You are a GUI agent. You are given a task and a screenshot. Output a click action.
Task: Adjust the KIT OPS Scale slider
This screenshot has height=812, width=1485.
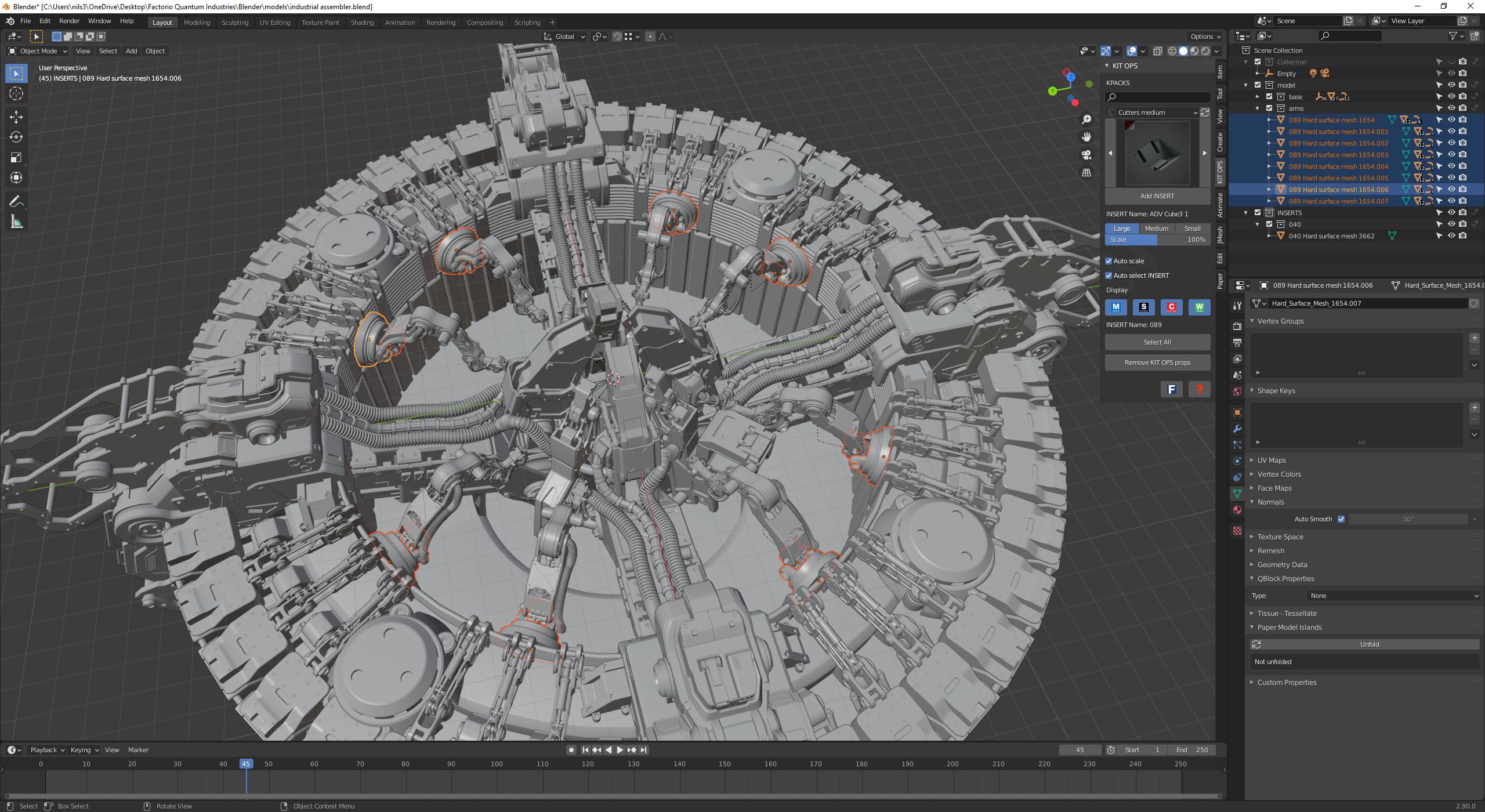click(x=1157, y=240)
